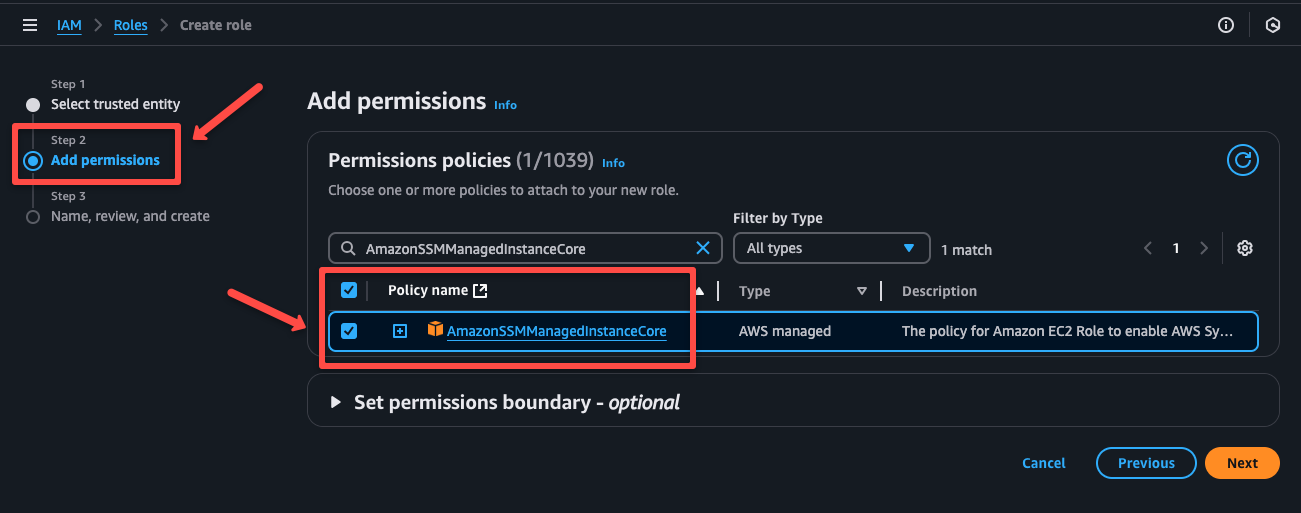
Task: Sort the Type column
Action: coord(862,291)
